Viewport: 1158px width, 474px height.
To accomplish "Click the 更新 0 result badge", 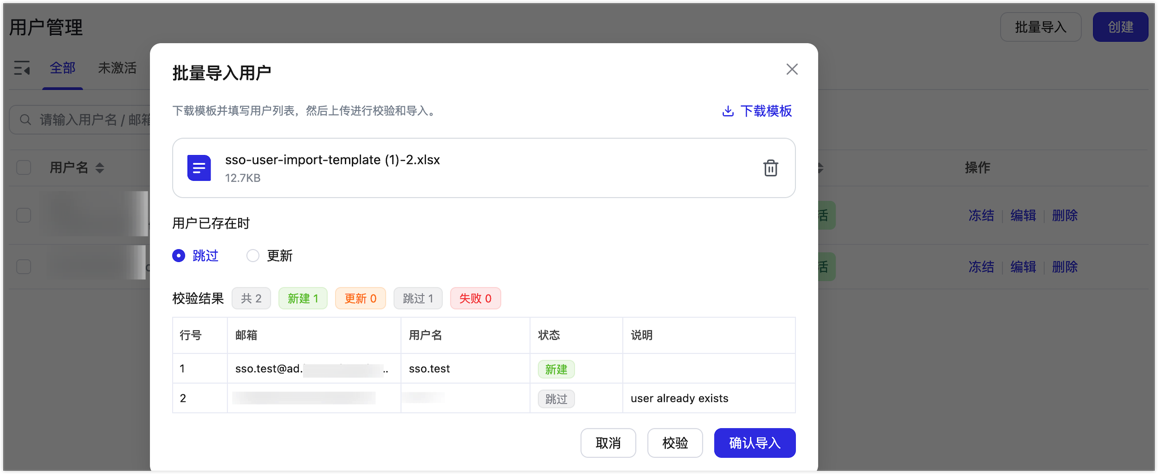I will (360, 298).
